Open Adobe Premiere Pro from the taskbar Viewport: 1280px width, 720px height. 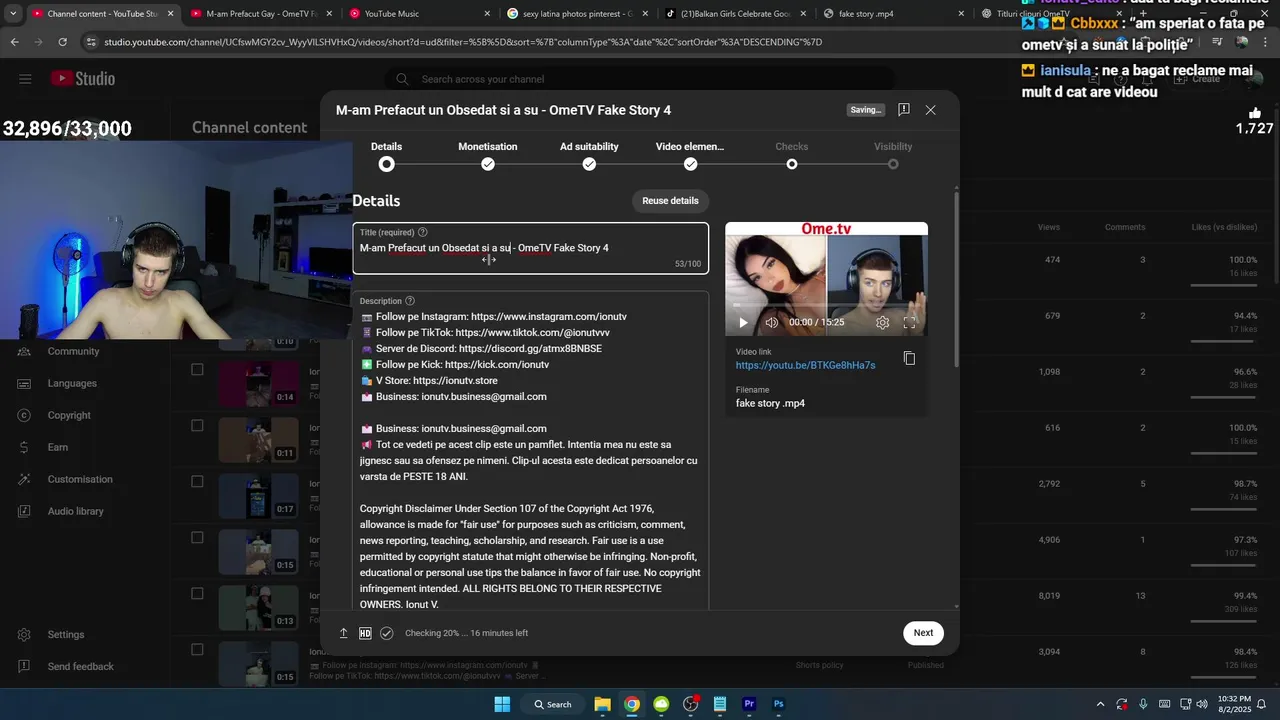click(x=749, y=704)
